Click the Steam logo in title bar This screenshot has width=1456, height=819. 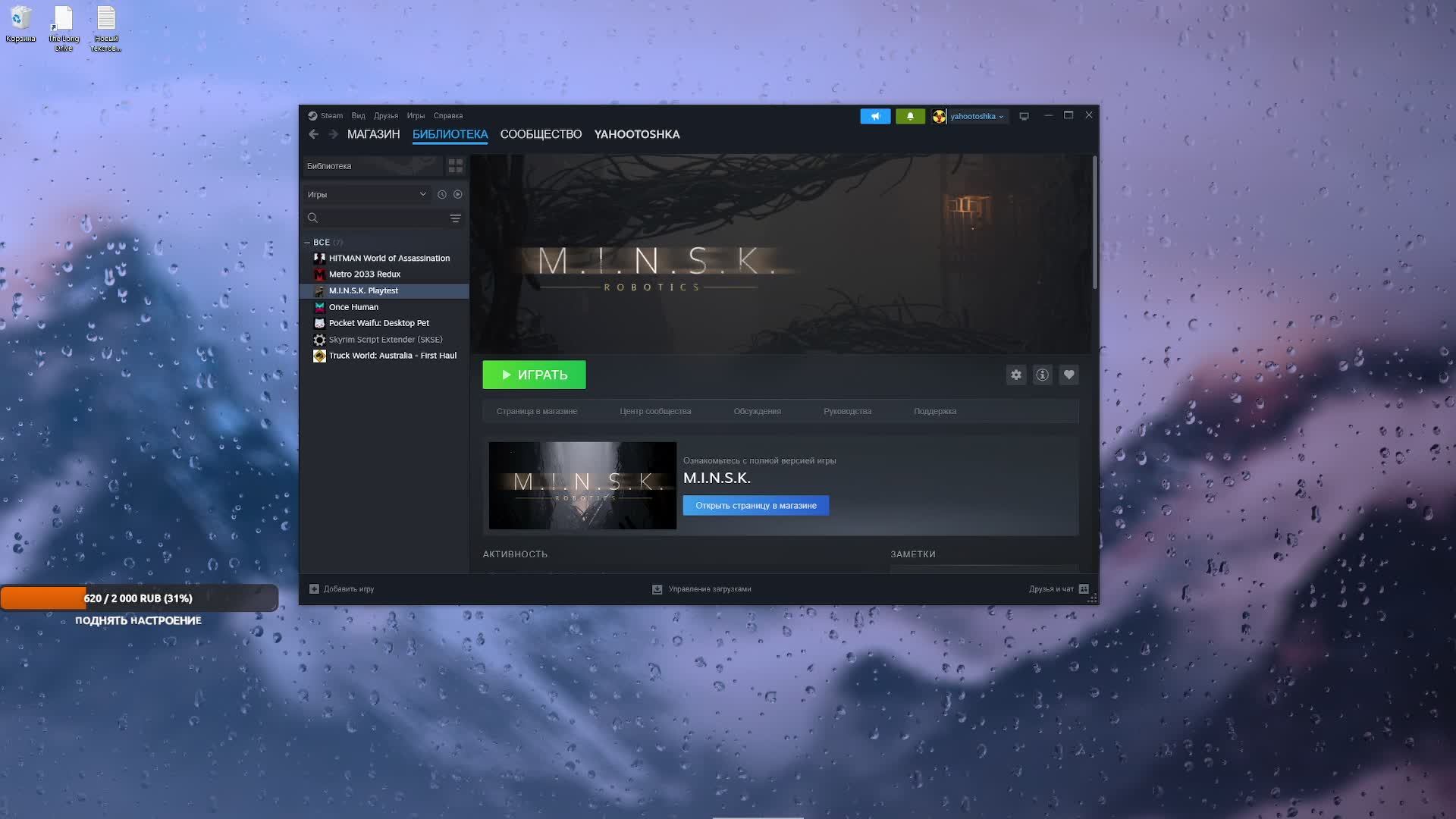(x=312, y=116)
